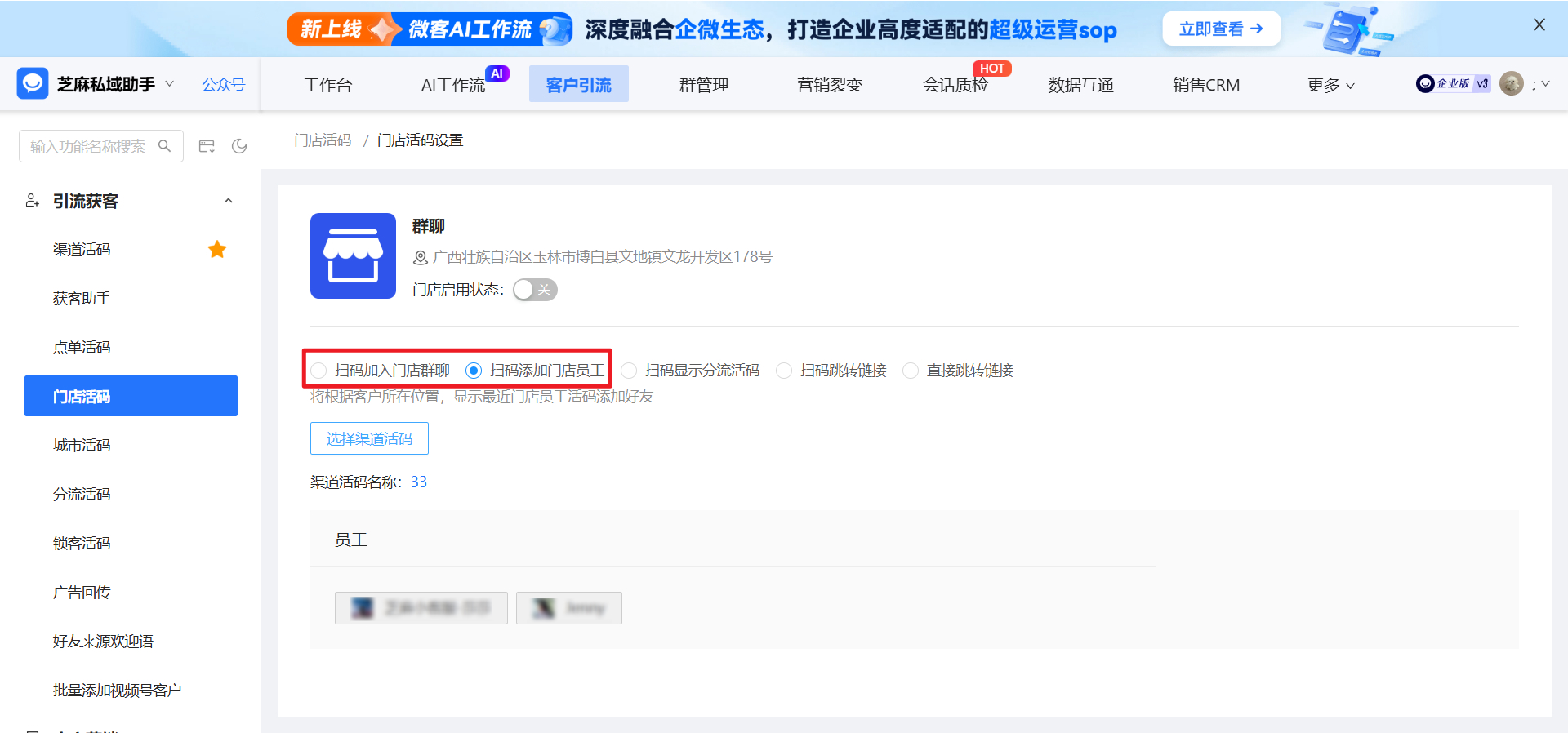Click the 企业版 v3 badge

click(1453, 83)
